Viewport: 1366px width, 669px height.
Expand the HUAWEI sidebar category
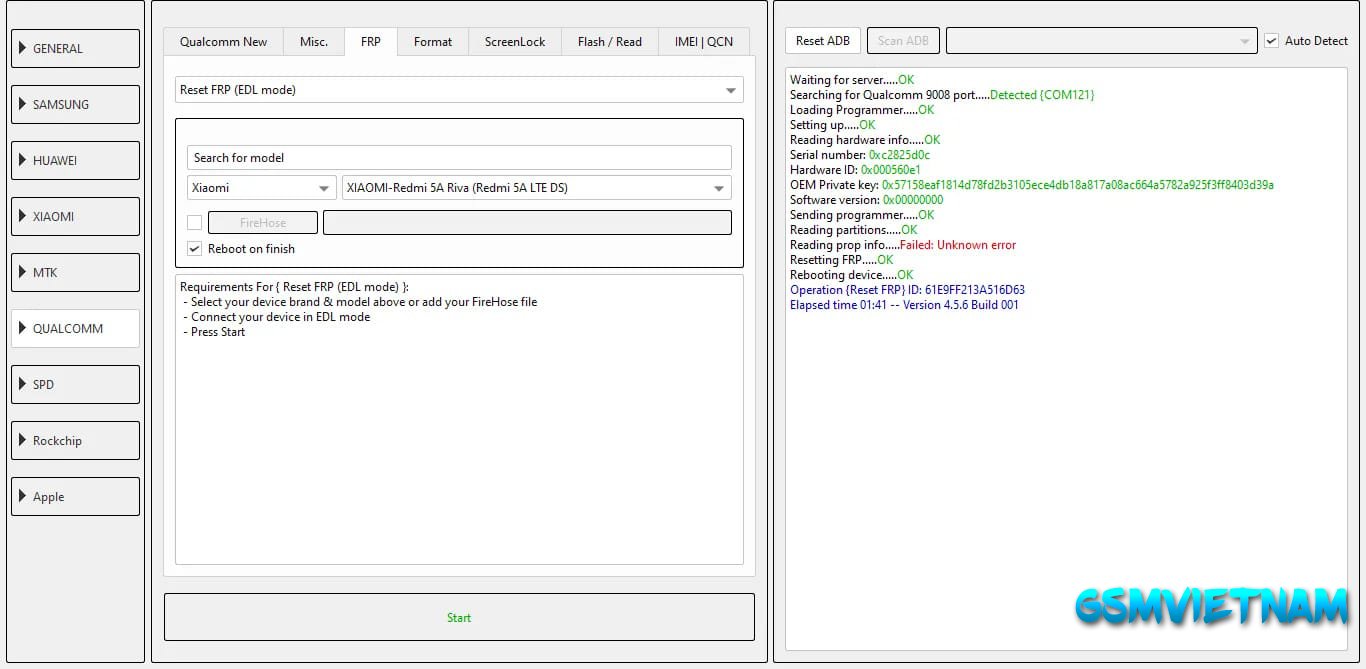click(75, 160)
